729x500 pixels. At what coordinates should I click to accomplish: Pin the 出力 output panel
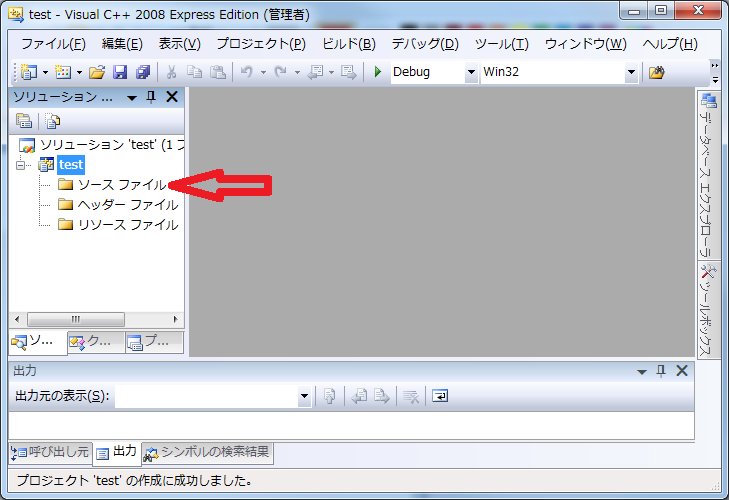pyautogui.click(x=661, y=371)
